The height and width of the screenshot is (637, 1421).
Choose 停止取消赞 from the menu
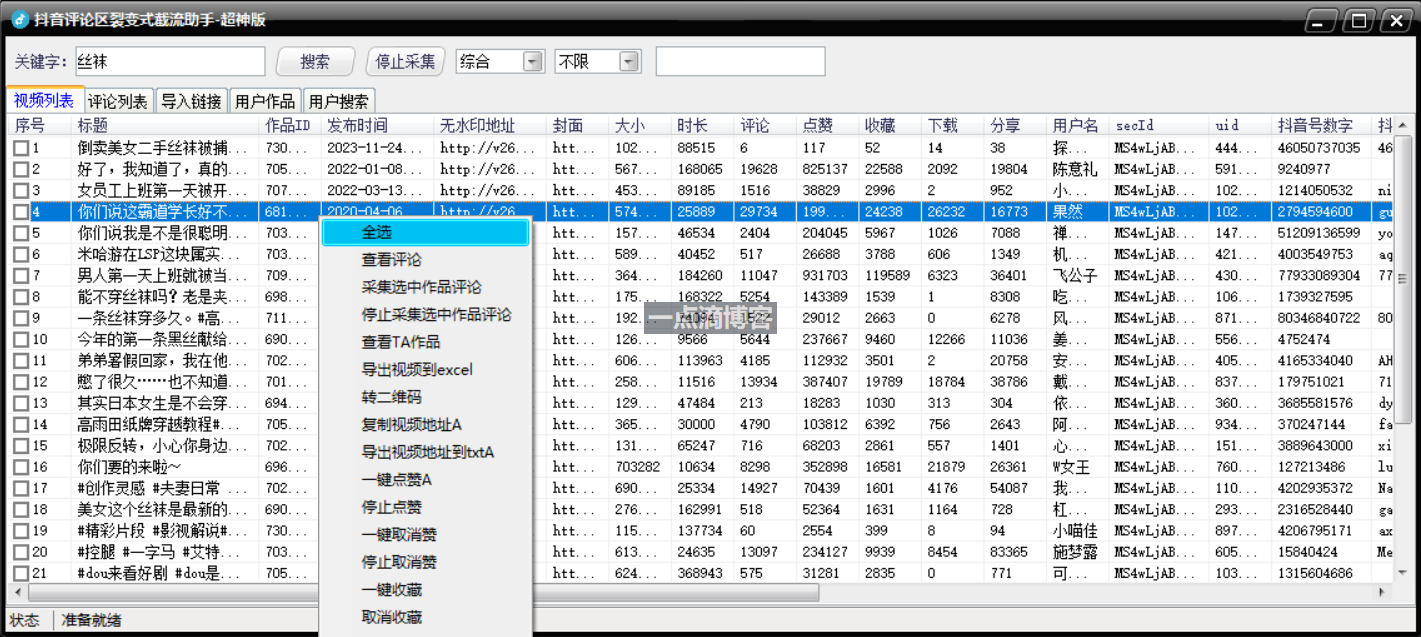coord(425,562)
